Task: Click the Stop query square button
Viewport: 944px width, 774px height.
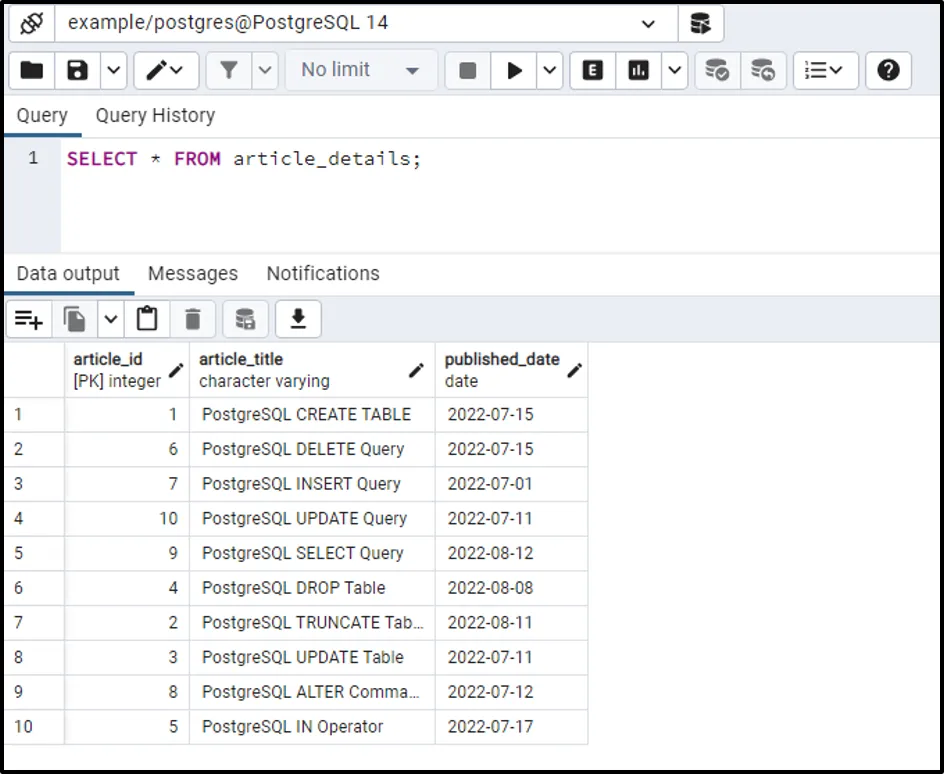Action: (467, 70)
